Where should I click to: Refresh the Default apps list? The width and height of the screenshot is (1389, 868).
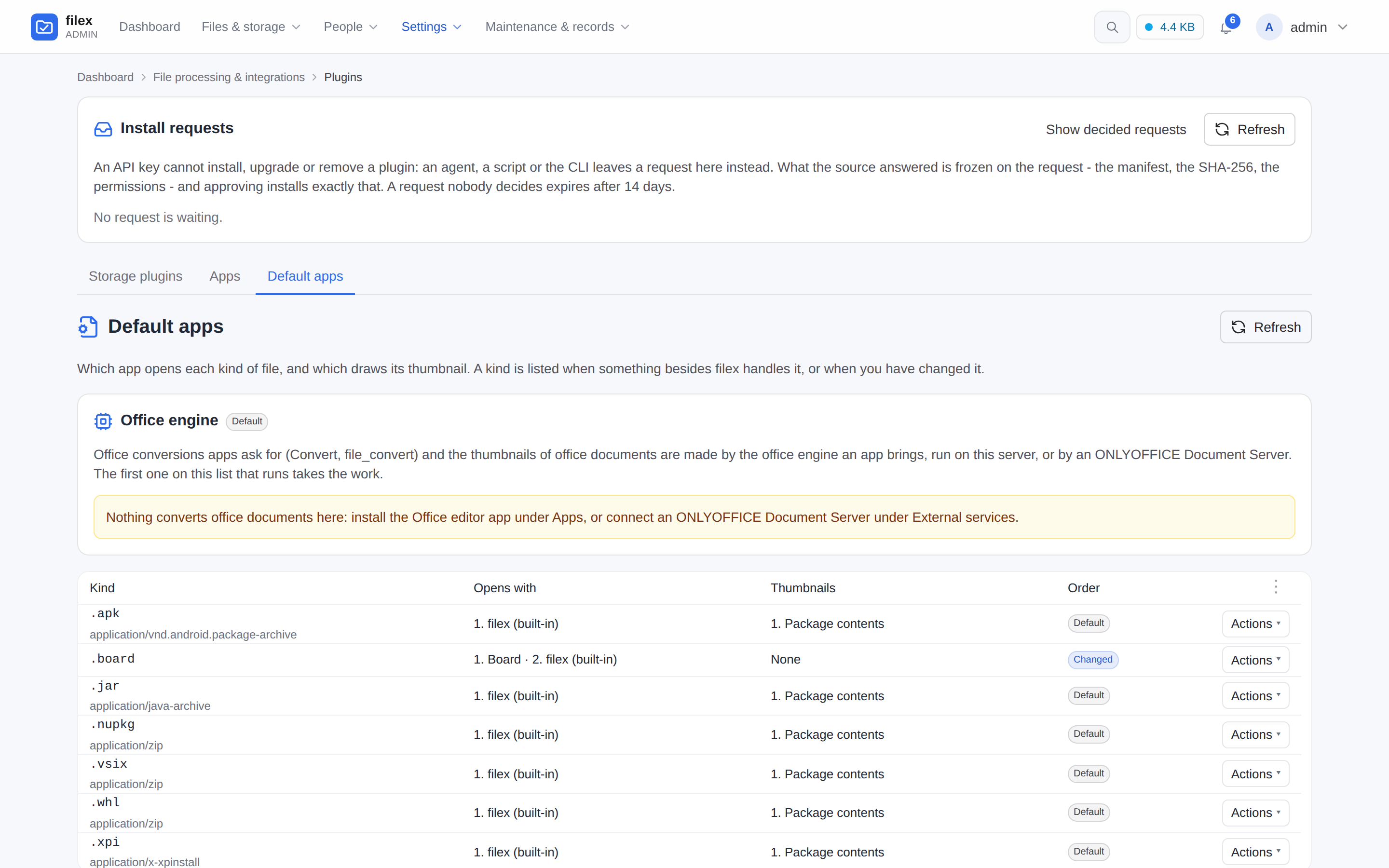pyautogui.click(x=1265, y=327)
